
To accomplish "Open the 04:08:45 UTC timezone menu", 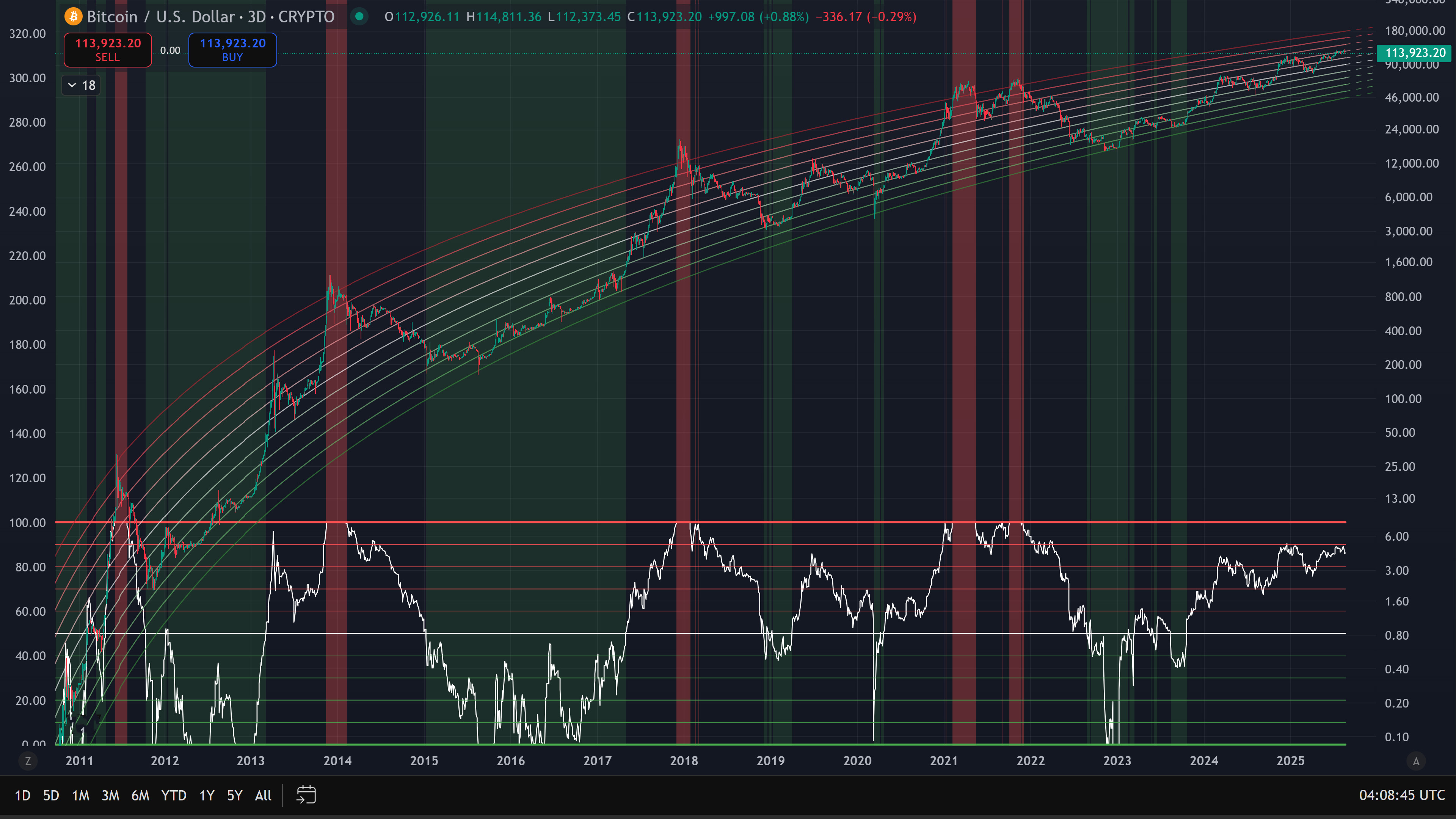I will click(x=1402, y=795).
